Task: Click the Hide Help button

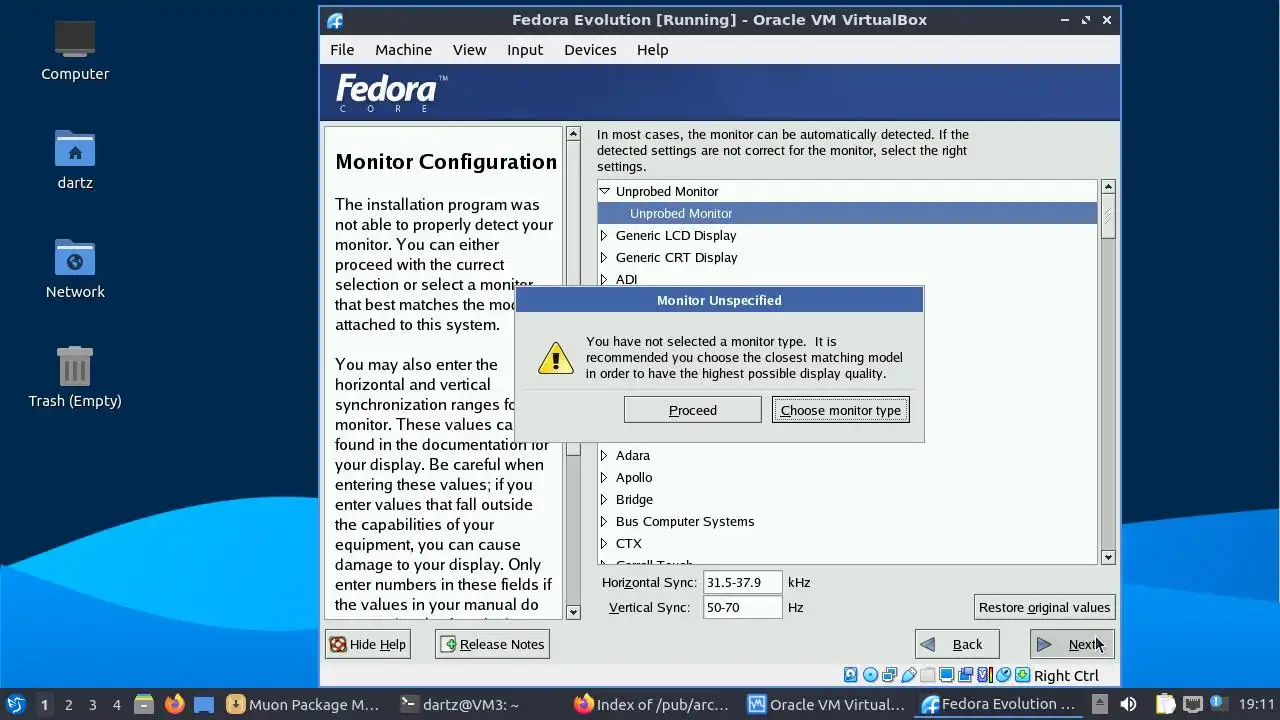Action: pyautogui.click(x=367, y=644)
